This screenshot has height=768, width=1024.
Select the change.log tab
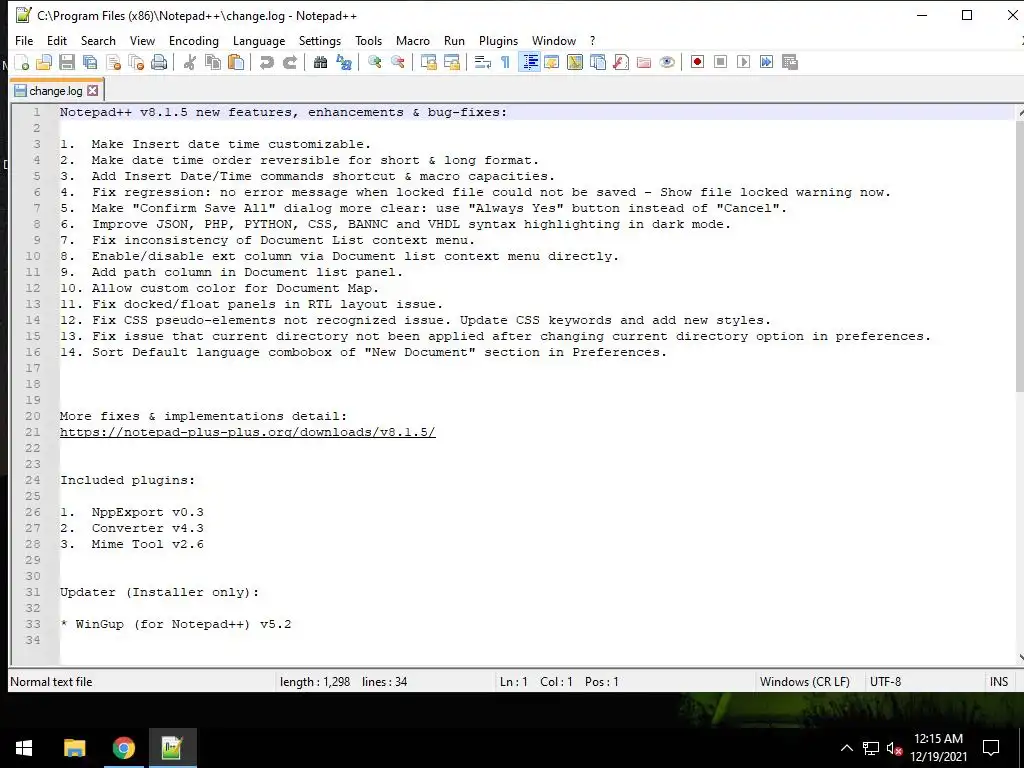(x=56, y=91)
